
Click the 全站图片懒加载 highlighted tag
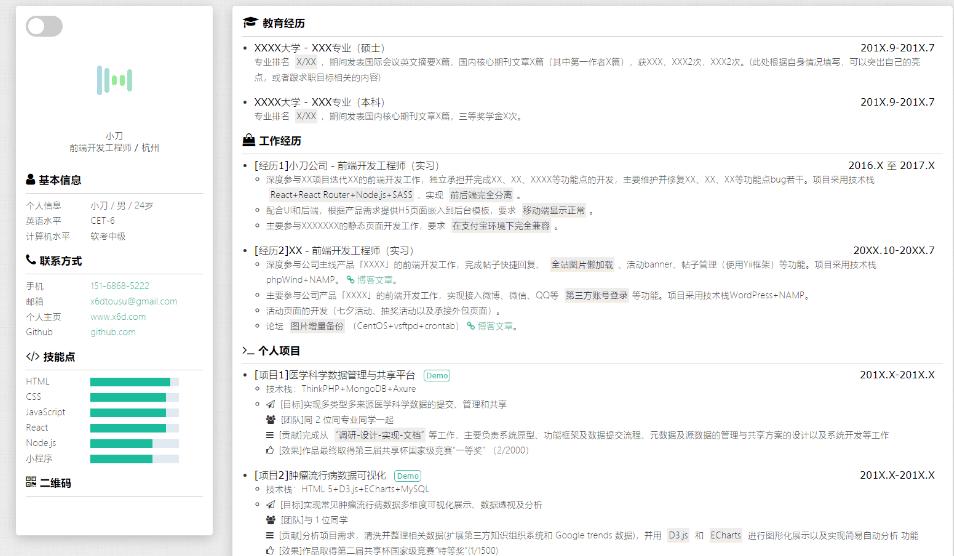582,265
